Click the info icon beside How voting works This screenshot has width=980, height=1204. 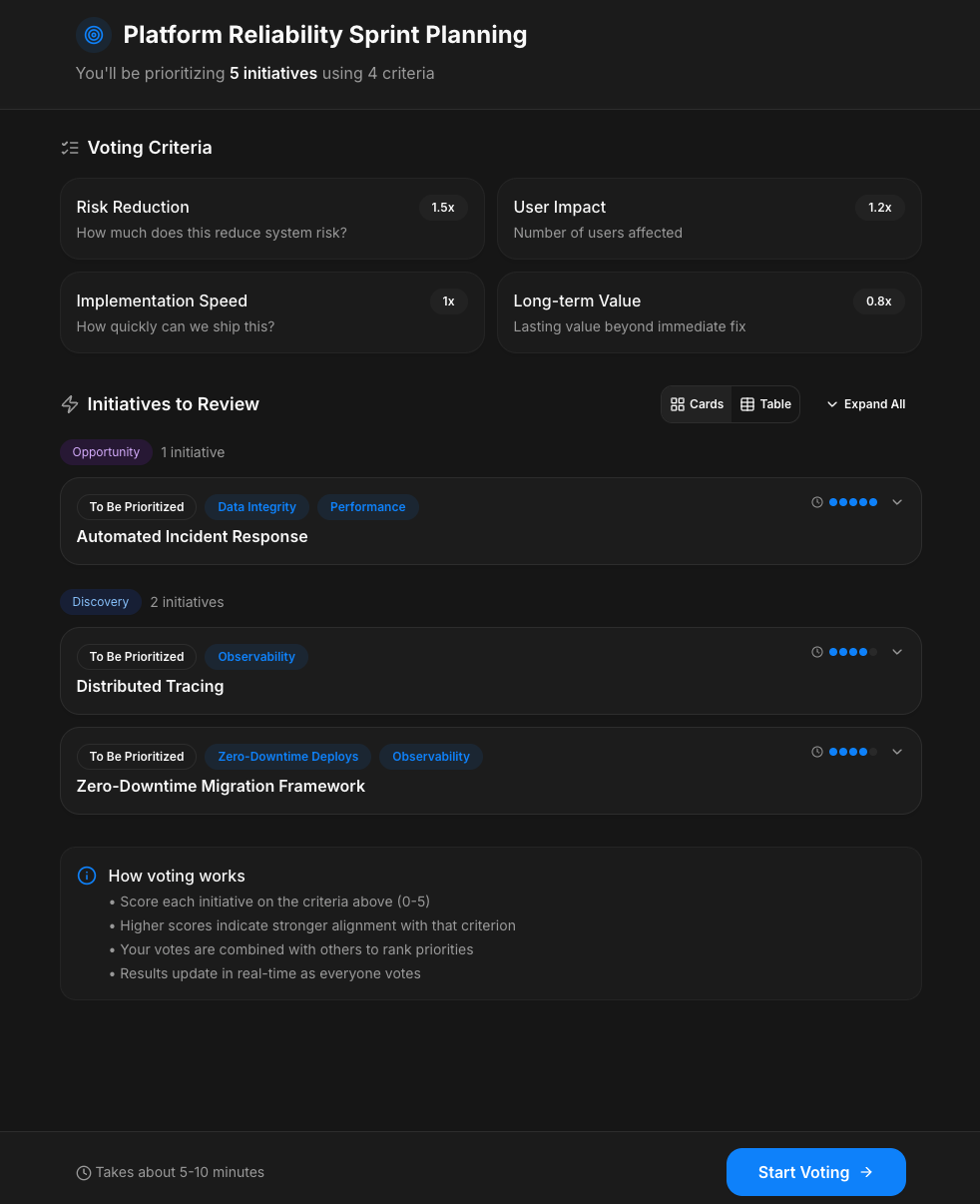pyautogui.click(x=87, y=876)
